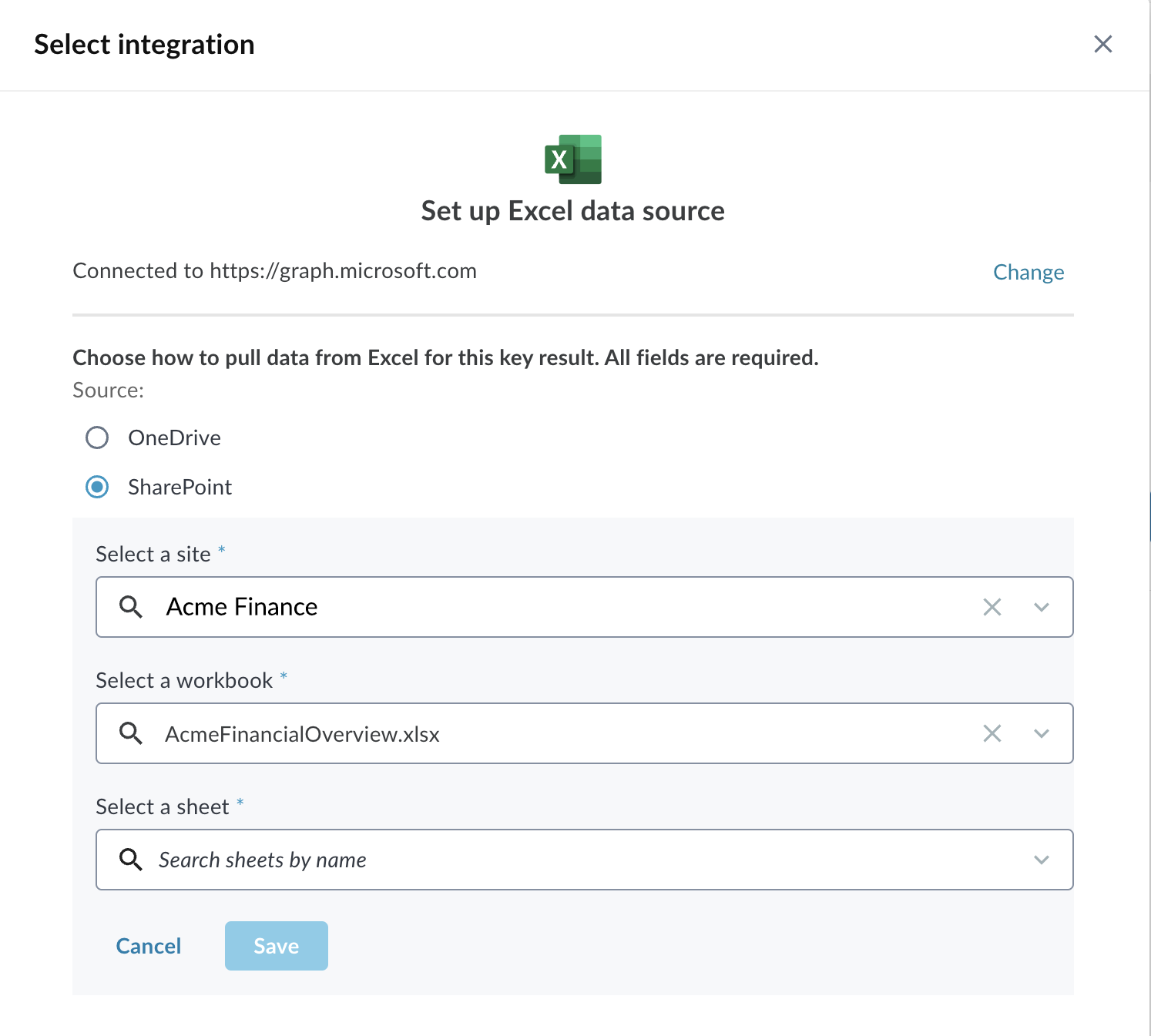Click the Set up Excel data source heading
Viewport: 1151px width, 1036px height.
tap(573, 211)
